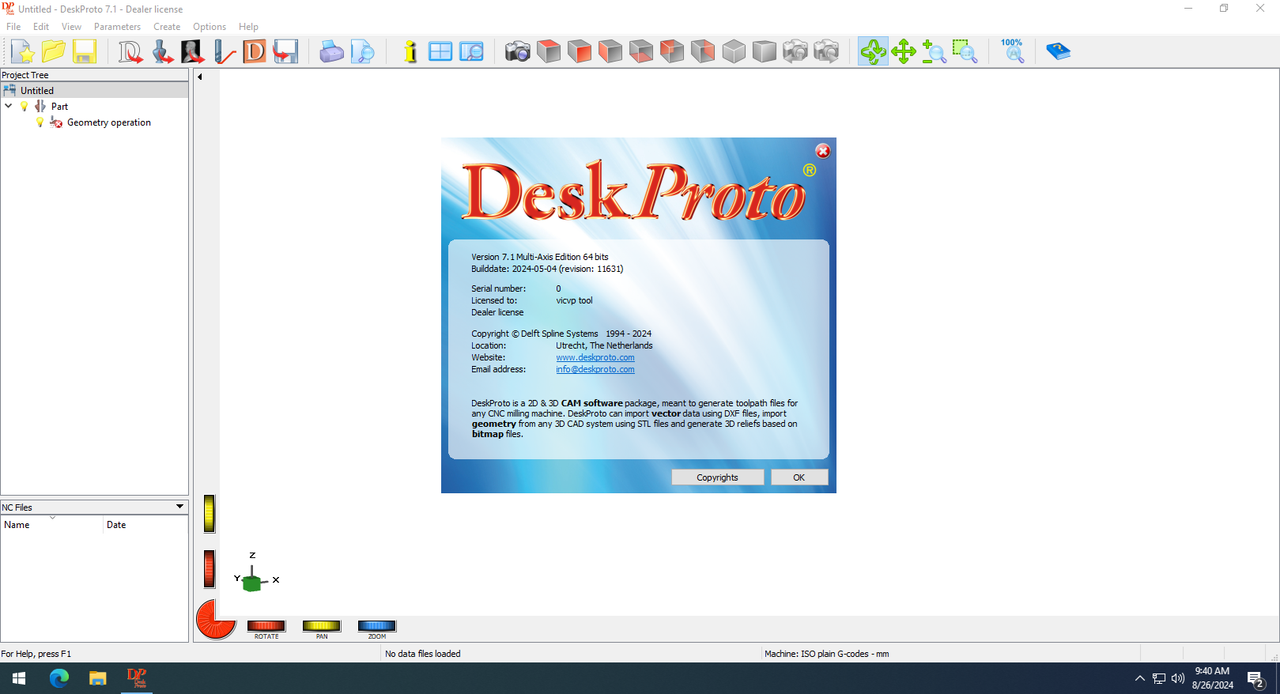Screen dimensions: 1280x694
Task: Print using the printer icon
Action: [x=331, y=51]
